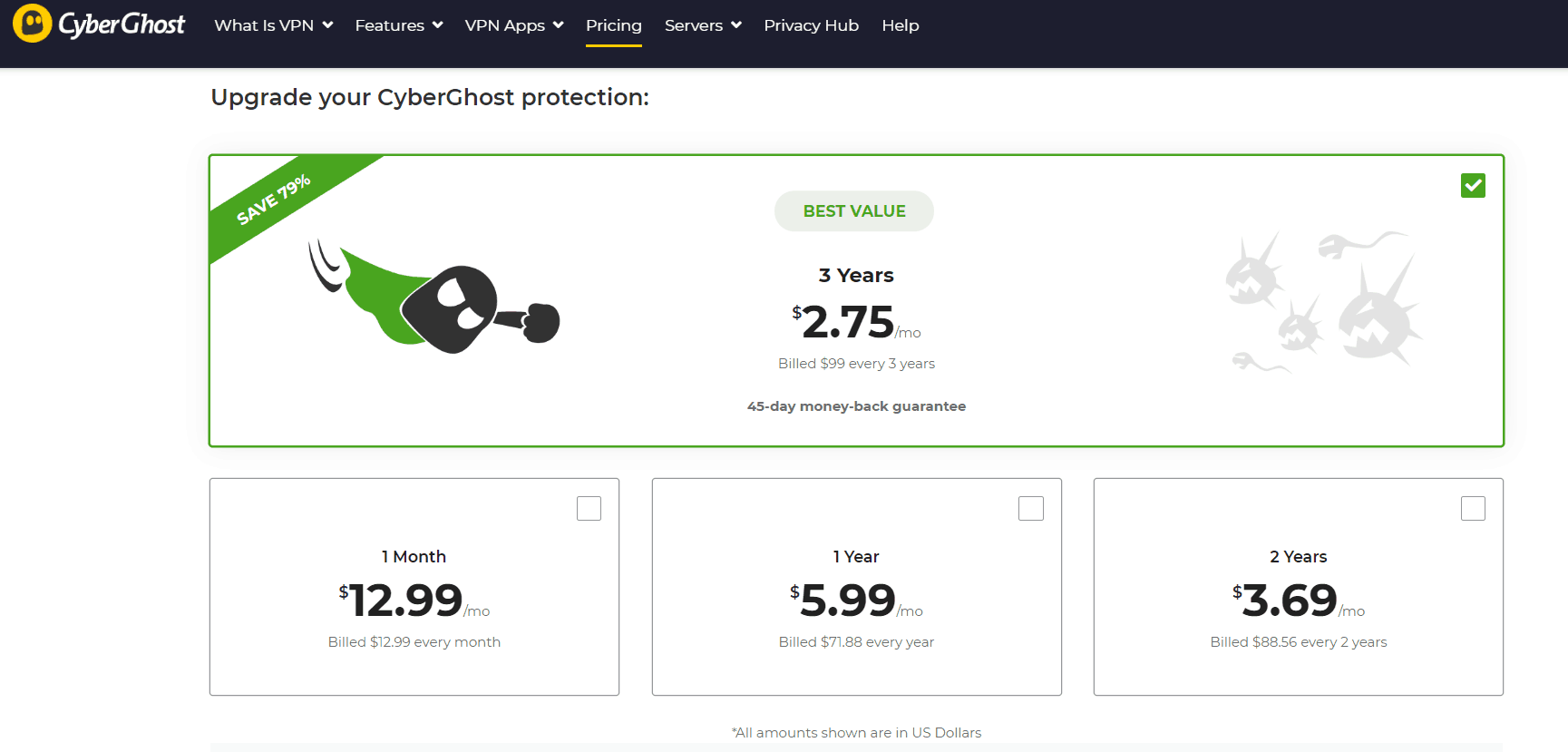The height and width of the screenshot is (752, 1568).
Task: Expand the What Is VPN menu
Action: click(x=274, y=25)
